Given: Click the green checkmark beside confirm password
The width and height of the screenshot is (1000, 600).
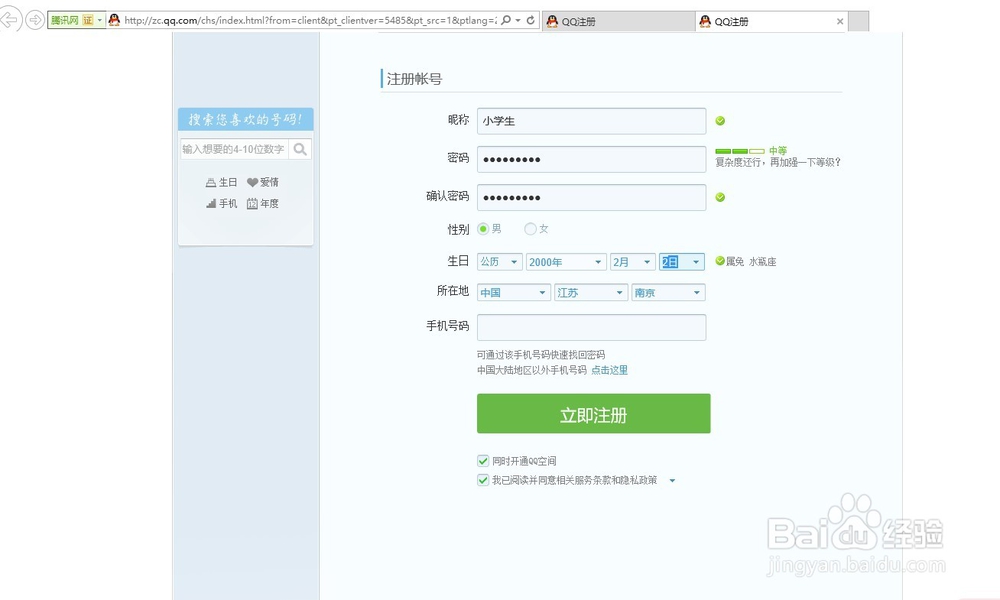Looking at the screenshot, I should (720, 197).
